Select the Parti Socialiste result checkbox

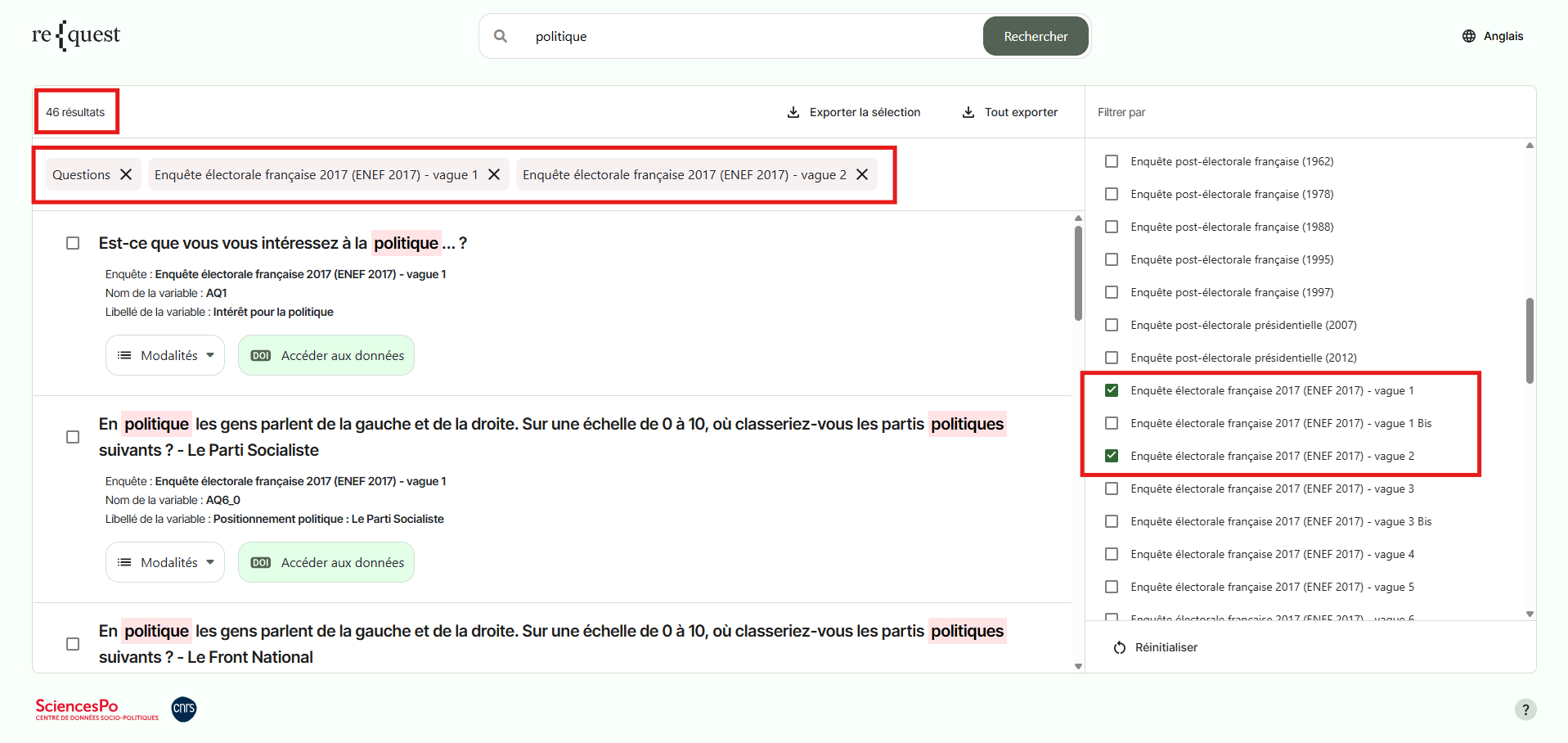[73, 437]
